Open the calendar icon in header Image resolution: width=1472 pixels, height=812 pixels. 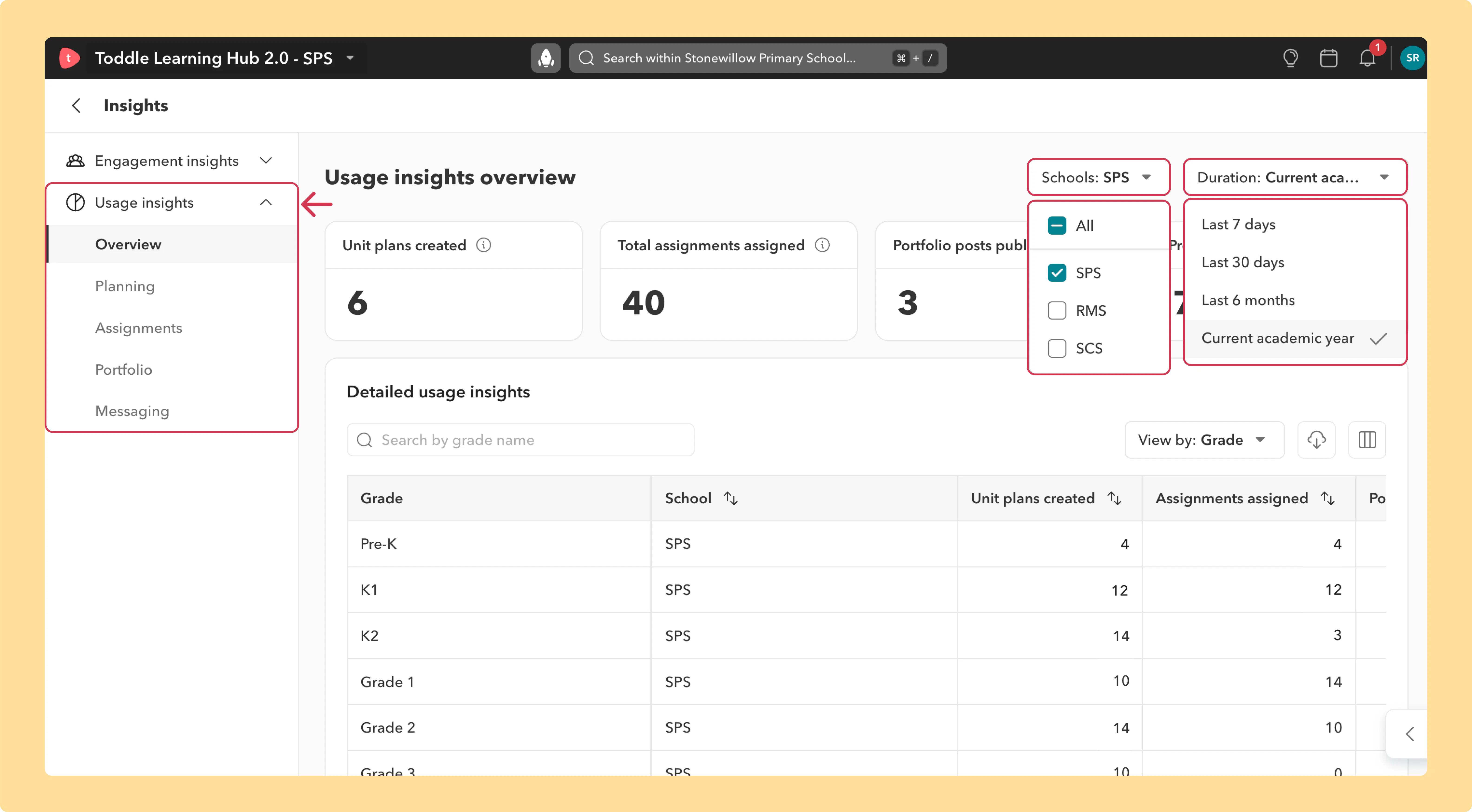tap(1329, 58)
